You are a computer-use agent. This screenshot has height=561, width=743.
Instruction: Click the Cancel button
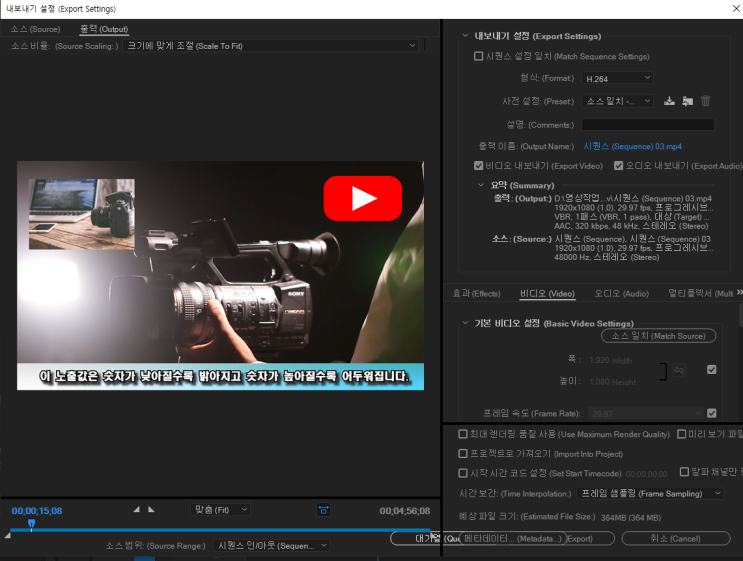[x=676, y=539]
